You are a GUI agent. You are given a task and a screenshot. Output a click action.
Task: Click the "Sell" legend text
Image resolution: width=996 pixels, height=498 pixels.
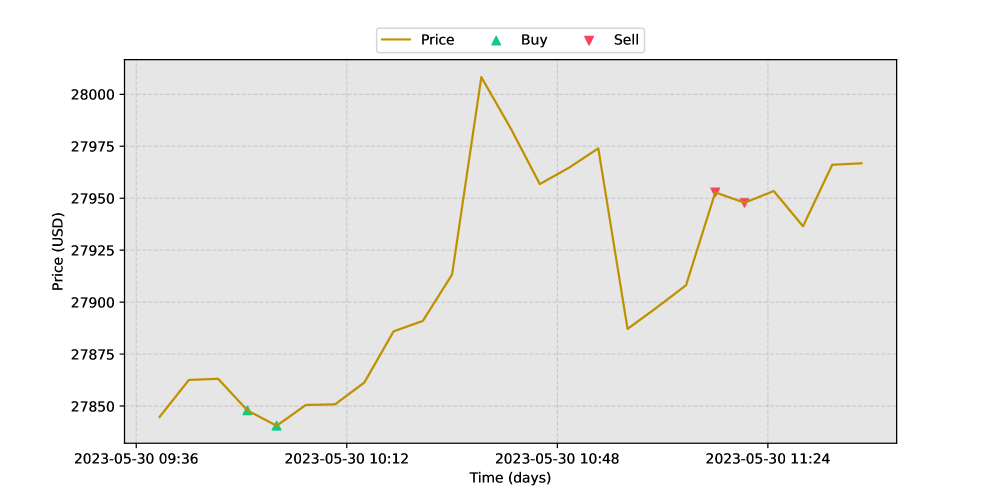(x=626, y=40)
